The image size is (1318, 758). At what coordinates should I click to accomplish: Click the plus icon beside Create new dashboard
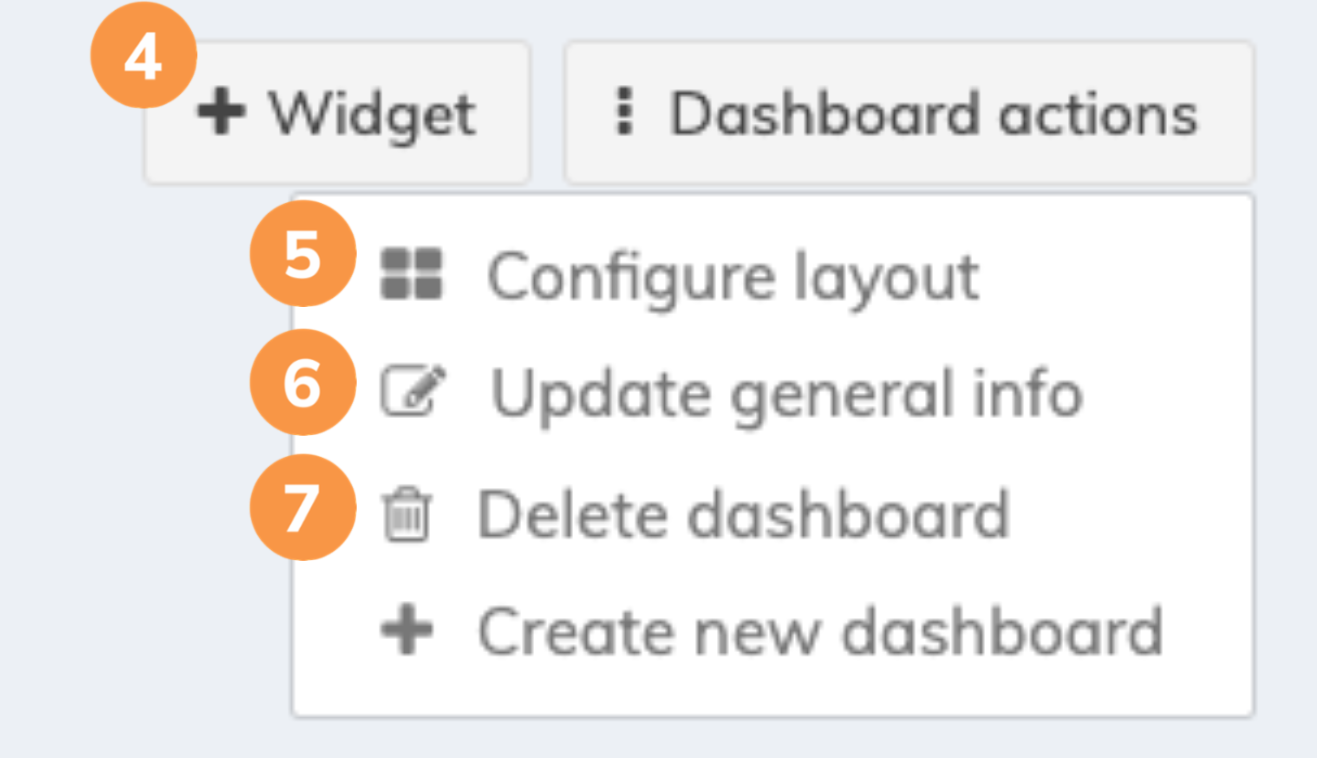click(407, 632)
